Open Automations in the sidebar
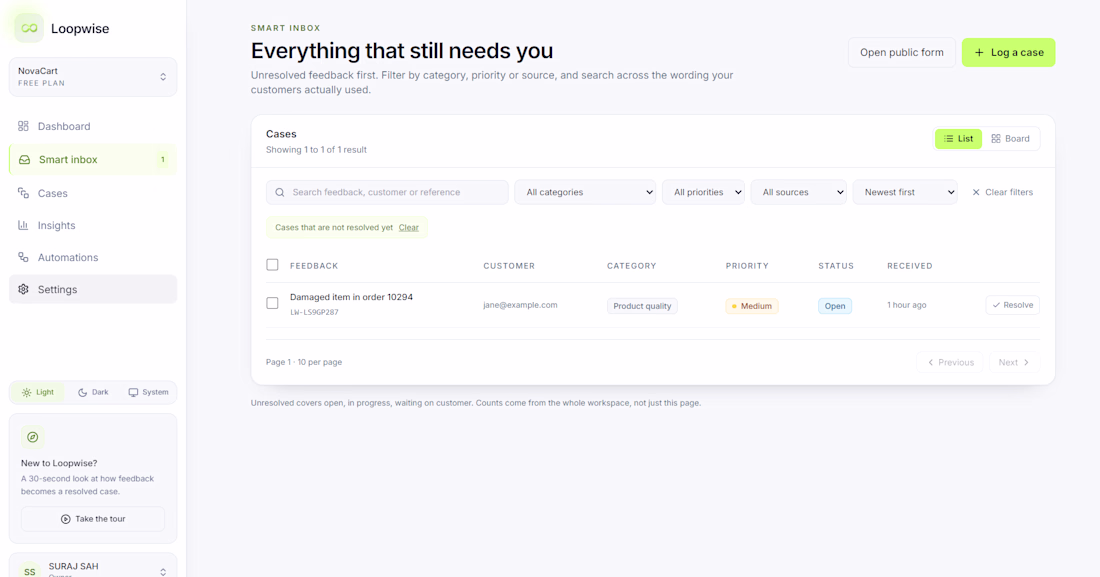Image resolution: width=1100 pixels, height=577 pixels. click(93, 258)
